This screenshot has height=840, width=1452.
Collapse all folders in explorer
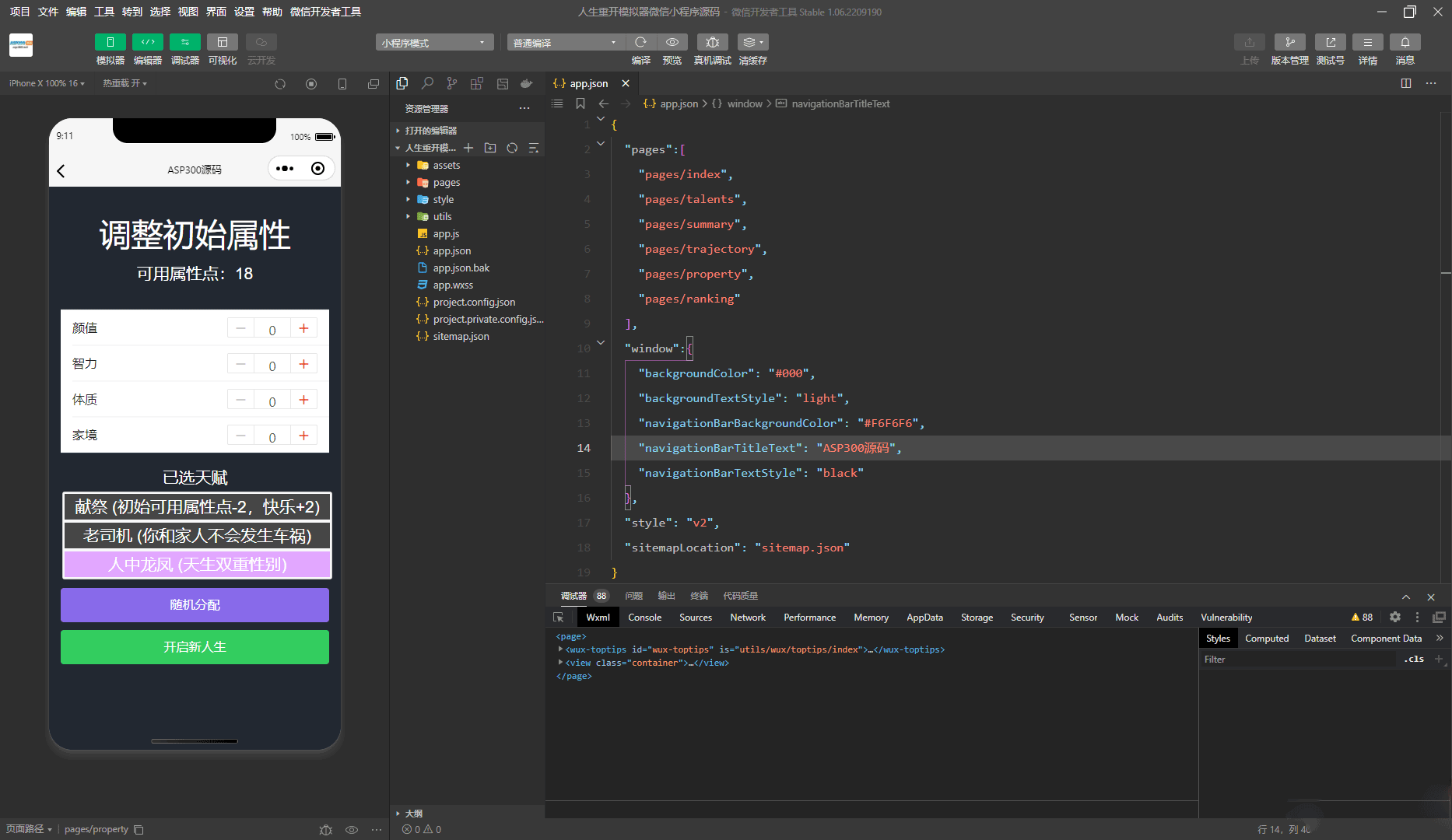click(534, 148)
